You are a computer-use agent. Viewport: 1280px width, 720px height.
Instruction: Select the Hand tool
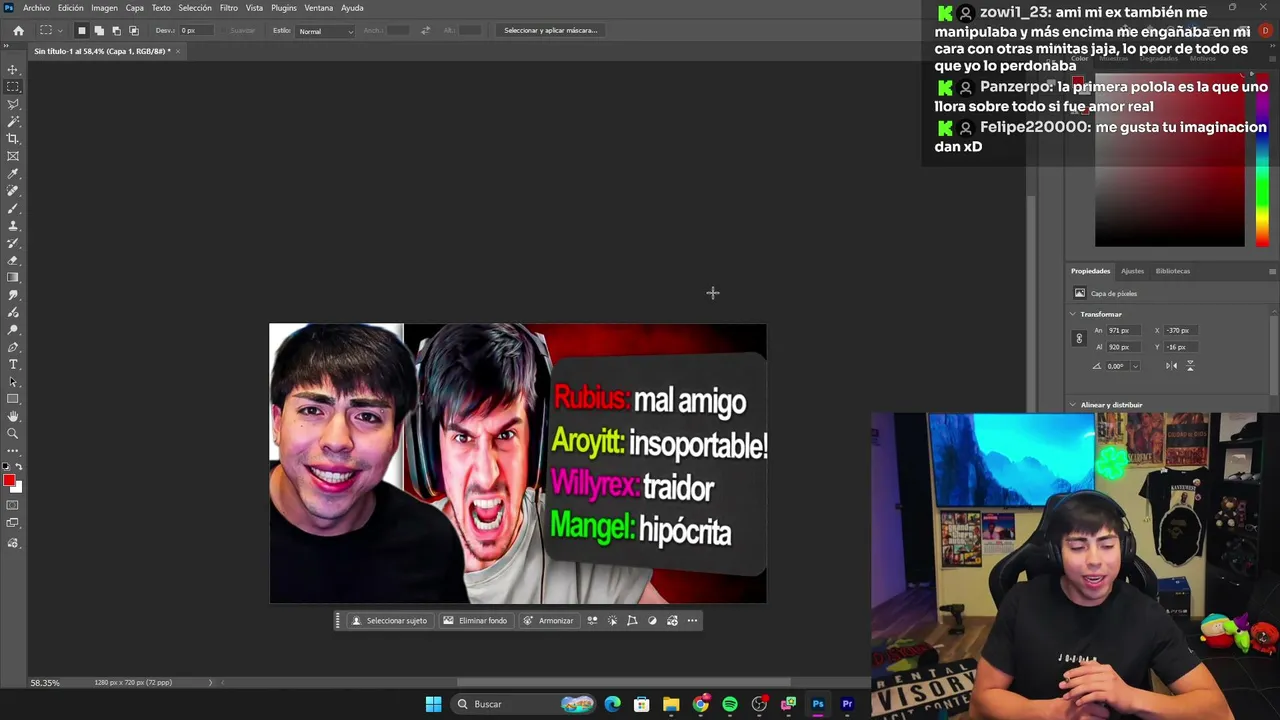(x=13, y=416)
